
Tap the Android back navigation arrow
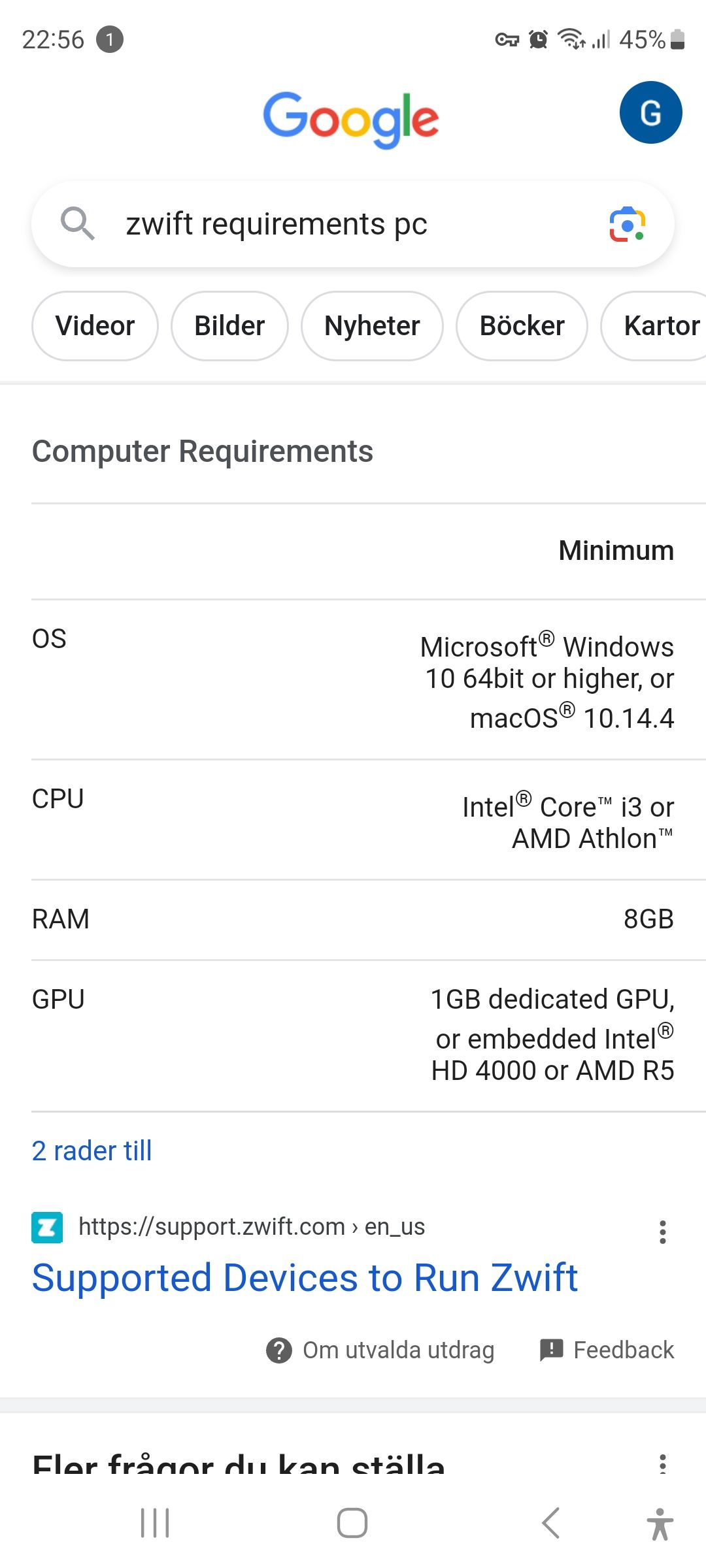[551, 1523]
